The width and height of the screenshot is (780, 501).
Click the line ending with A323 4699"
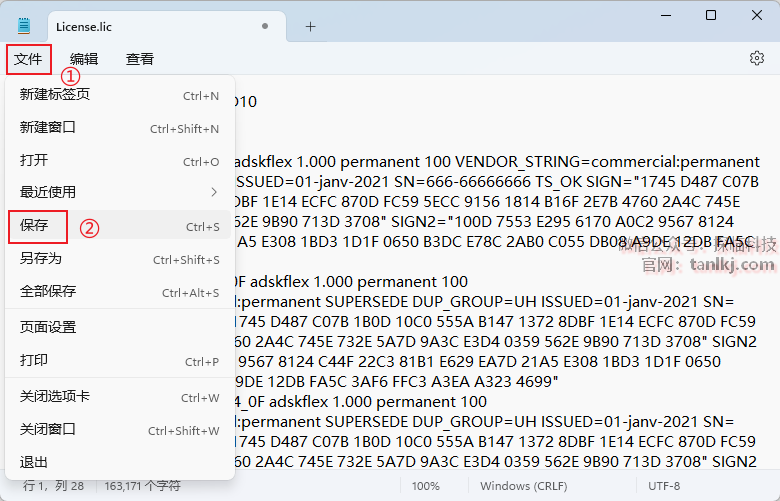pos(397,382)
